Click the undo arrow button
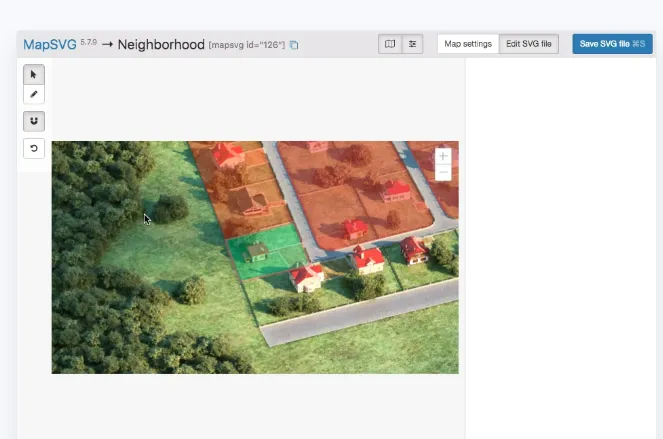 [x=34, y=148]
